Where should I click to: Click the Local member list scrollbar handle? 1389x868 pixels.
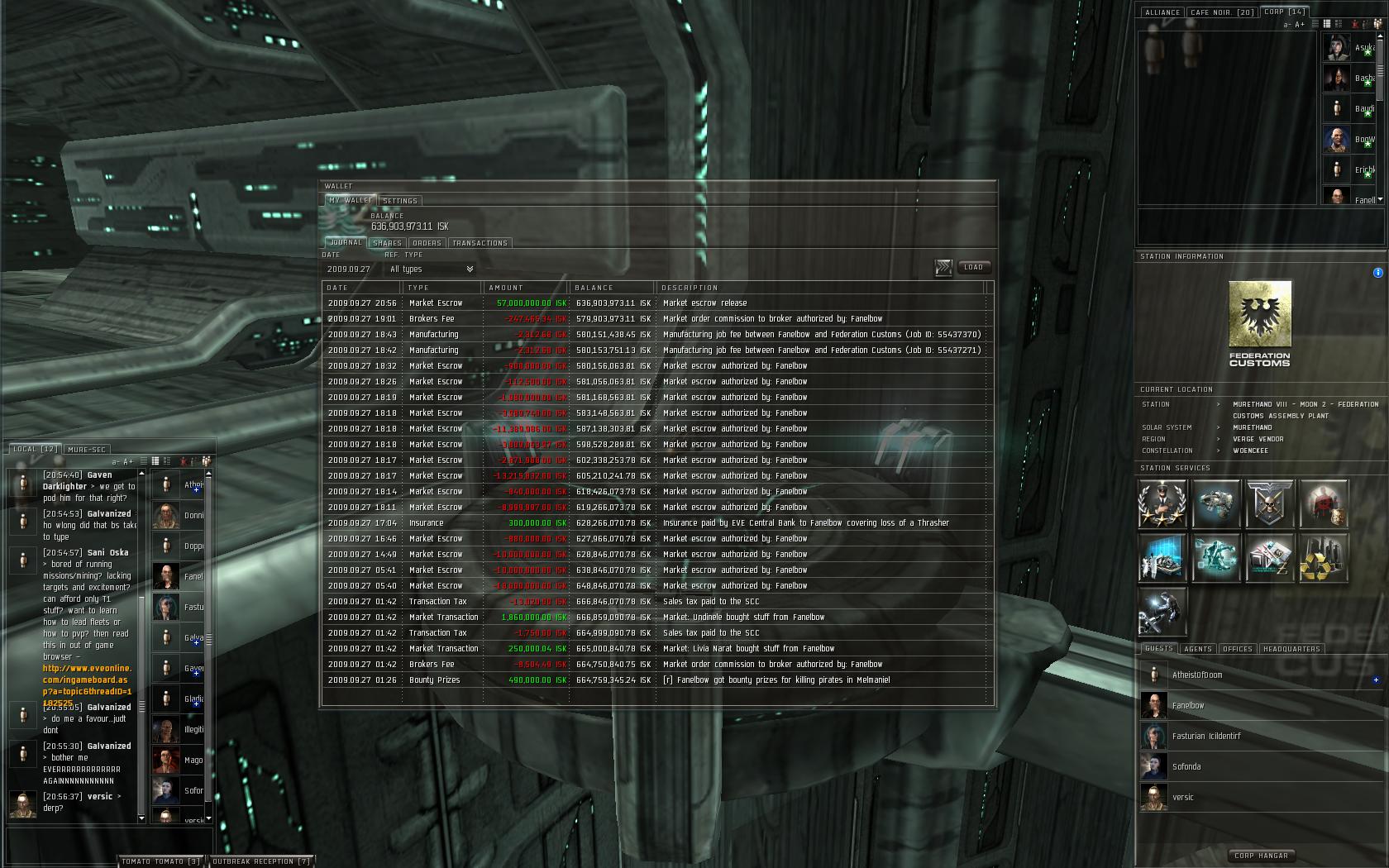point(208,639)
